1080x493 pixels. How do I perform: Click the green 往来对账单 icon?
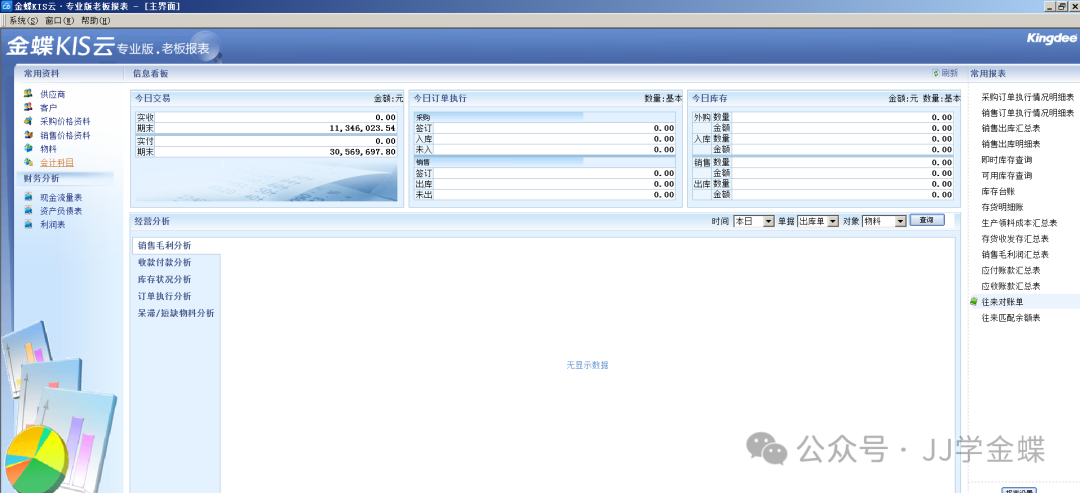coord(973,301)
